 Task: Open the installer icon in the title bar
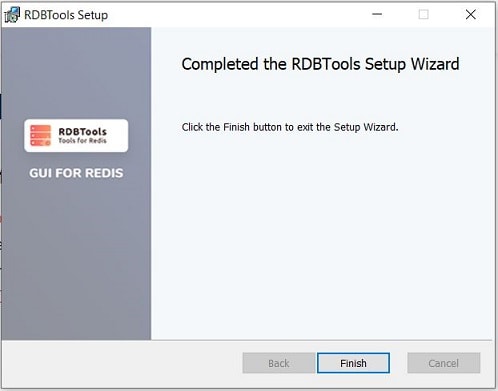[x=12, y=15]
